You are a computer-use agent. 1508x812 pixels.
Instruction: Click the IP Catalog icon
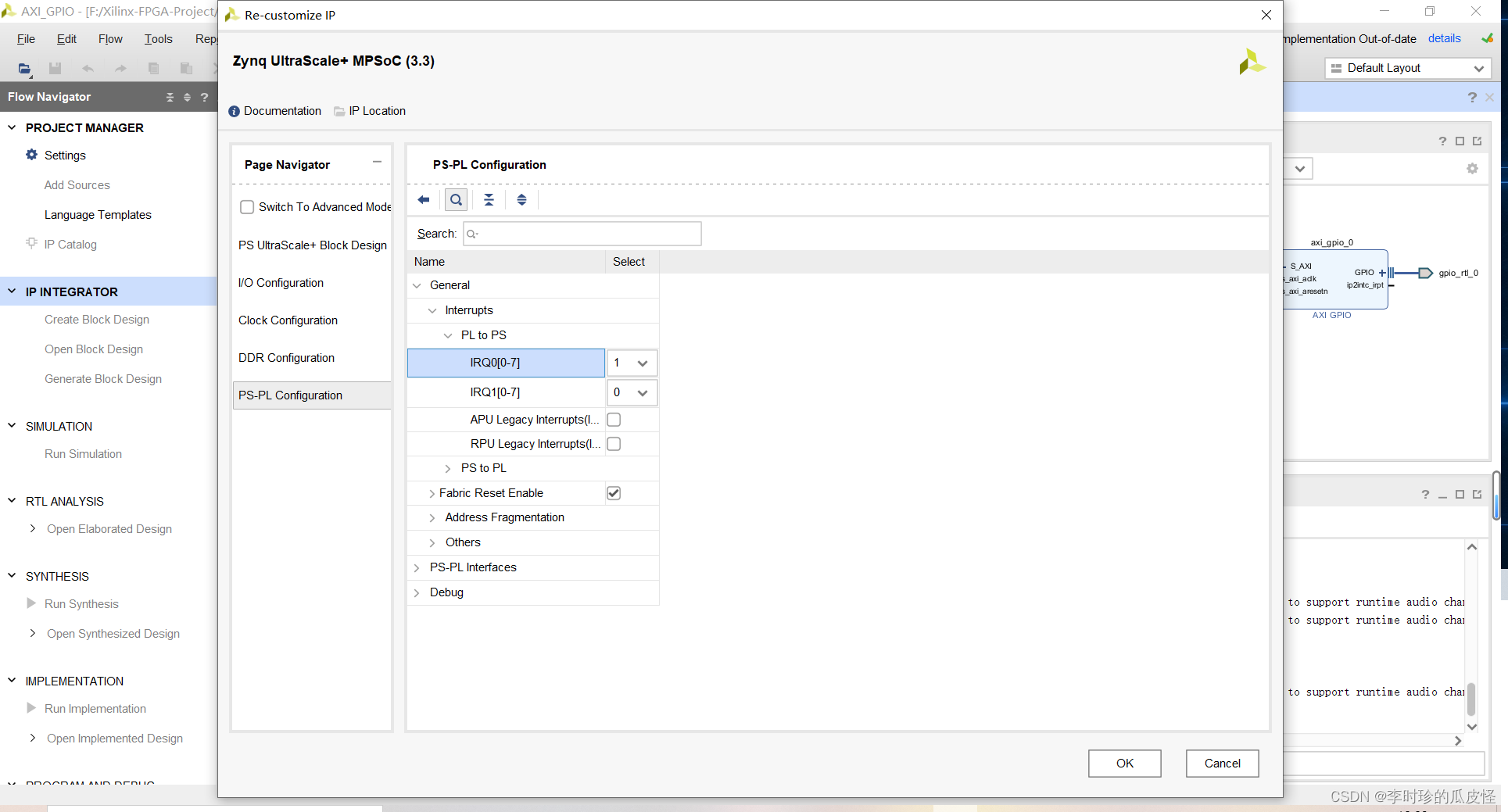coord(31,243)
